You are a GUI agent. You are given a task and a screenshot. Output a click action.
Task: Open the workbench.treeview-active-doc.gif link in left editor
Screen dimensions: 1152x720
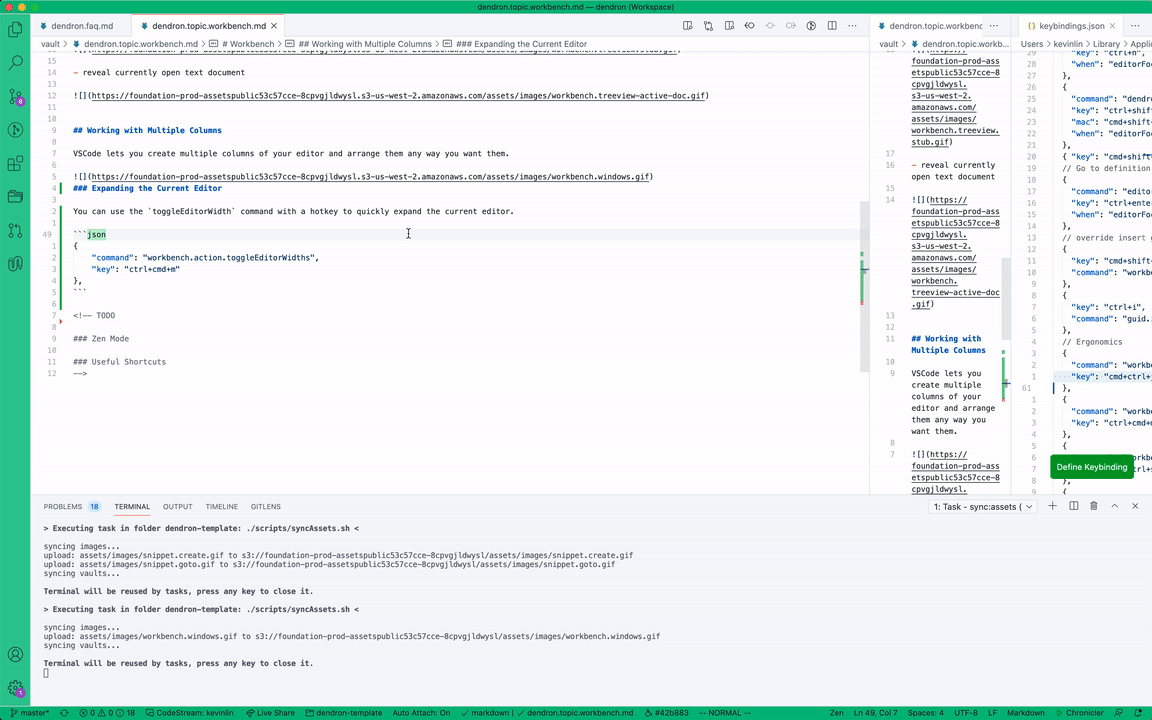coord(398,96)
